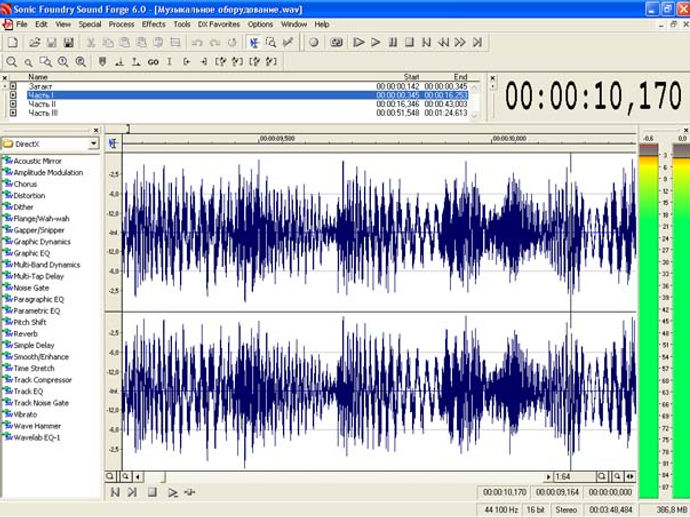Select Acoustic Mirror in the plug-in list
690x518 pixels.
[x=37, y=161]
